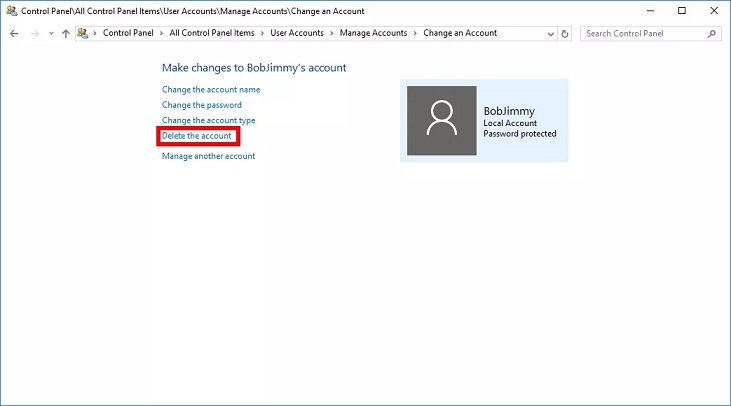Expand the chevron after User Accounts breadcrumb
This screenshot has width=731, height=406.
tap(332, 33)
